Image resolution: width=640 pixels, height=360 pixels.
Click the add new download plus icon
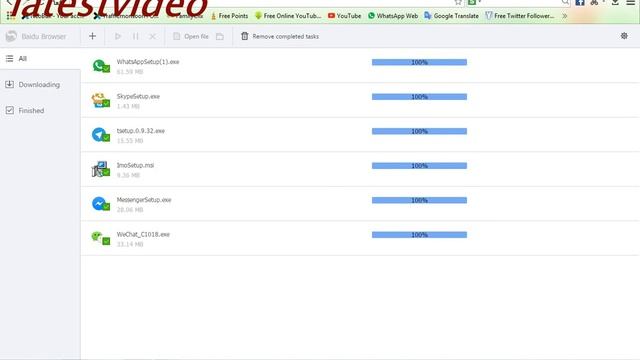click(x=92, y=36)
